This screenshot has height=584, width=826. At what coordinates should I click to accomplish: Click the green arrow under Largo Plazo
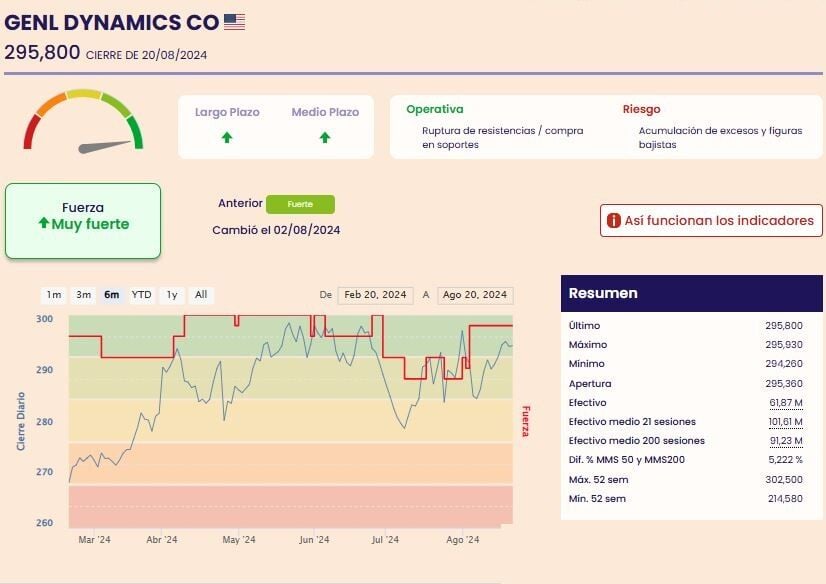click(227, 138)
